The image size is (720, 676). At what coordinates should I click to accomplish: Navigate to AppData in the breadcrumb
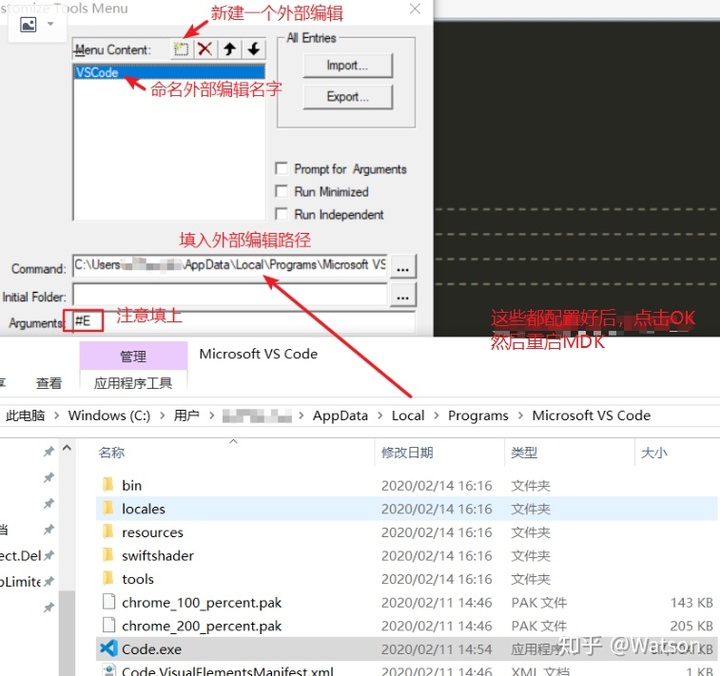(x=340, y=416)
